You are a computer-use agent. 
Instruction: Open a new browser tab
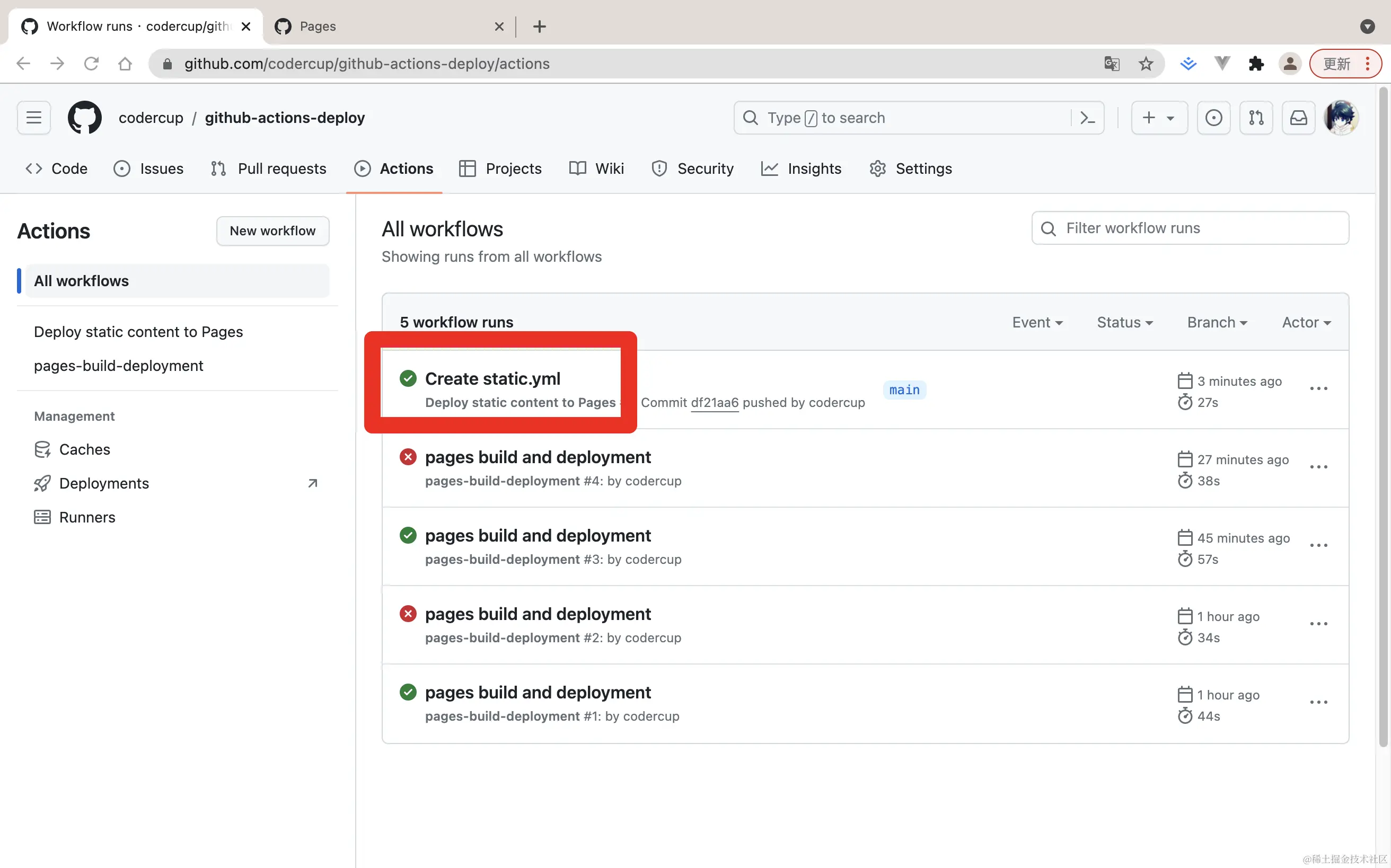click(x=539, y=26)
